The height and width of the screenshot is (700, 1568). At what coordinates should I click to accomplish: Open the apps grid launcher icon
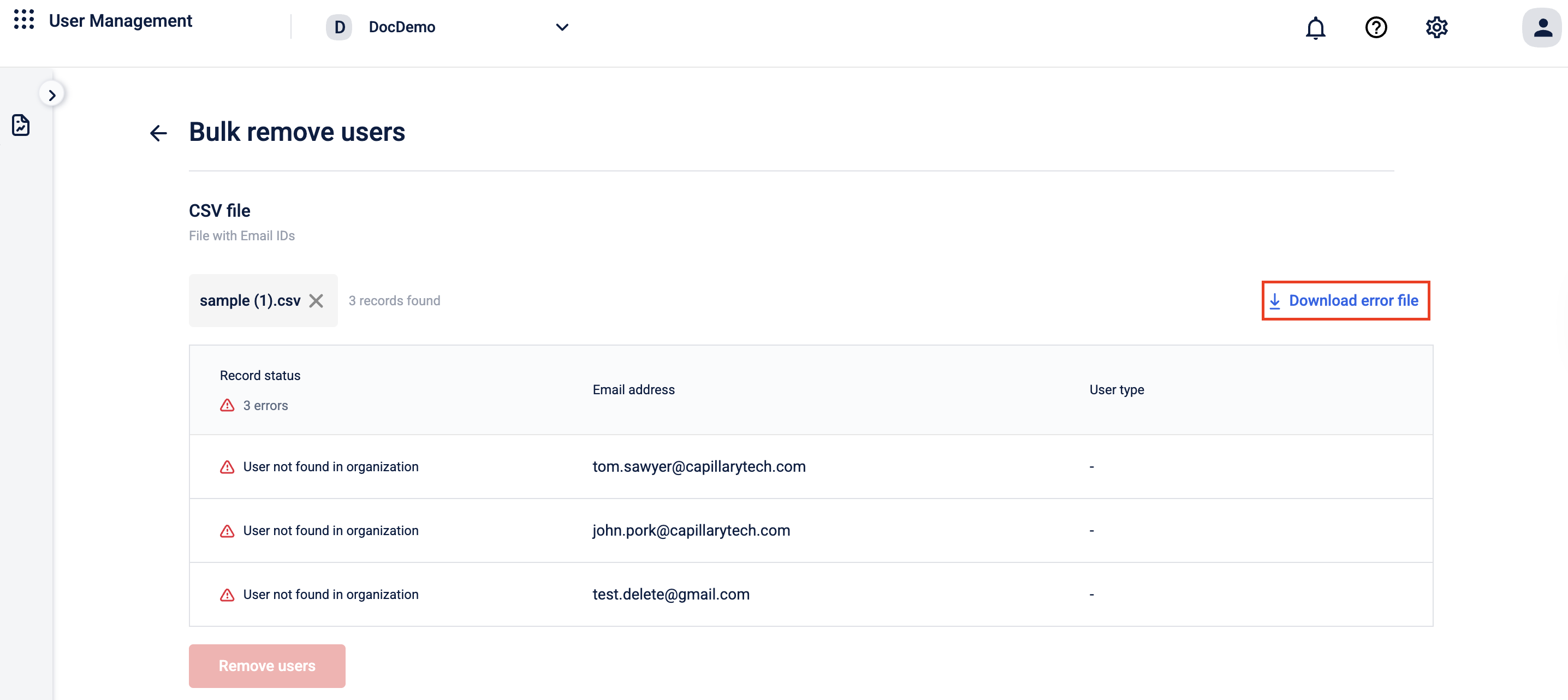pyautogui.click(x=23, y=20)
